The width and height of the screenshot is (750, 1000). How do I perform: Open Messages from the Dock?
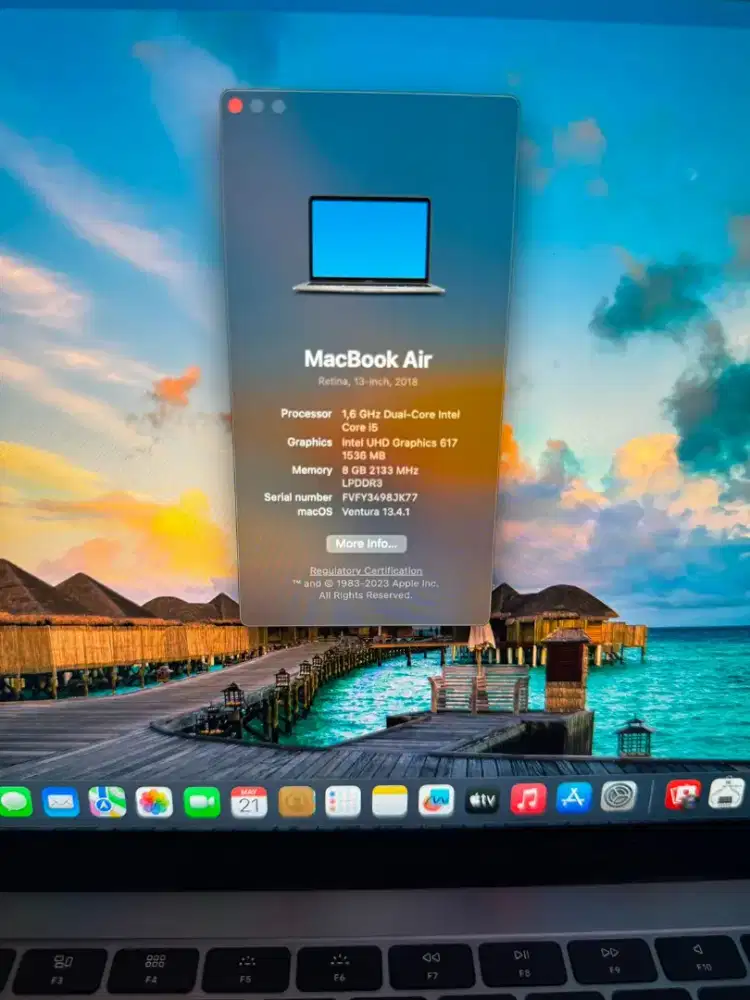coord(15,802)
